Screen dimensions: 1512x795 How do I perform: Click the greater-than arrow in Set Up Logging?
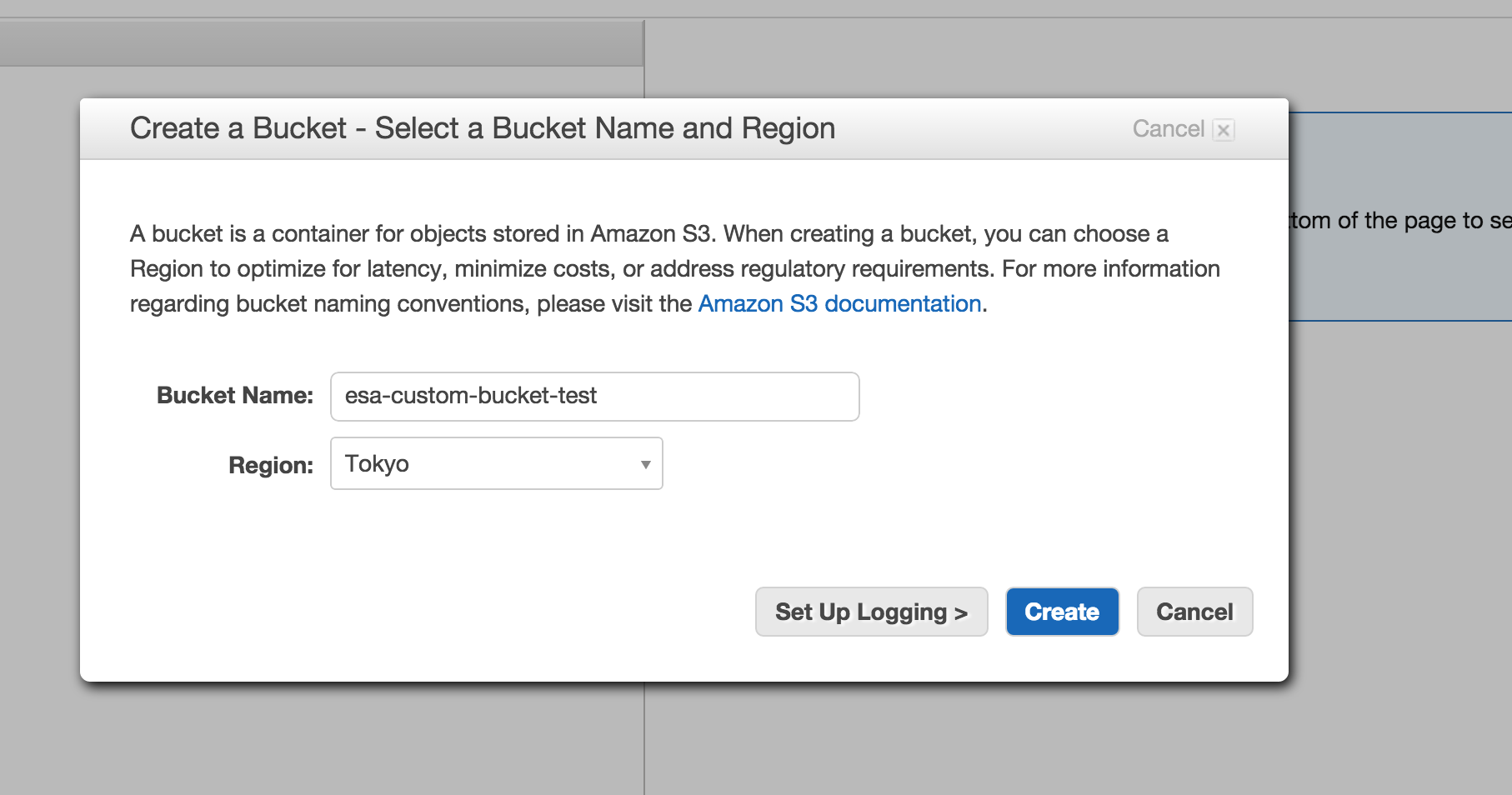(x=961, y=614)
